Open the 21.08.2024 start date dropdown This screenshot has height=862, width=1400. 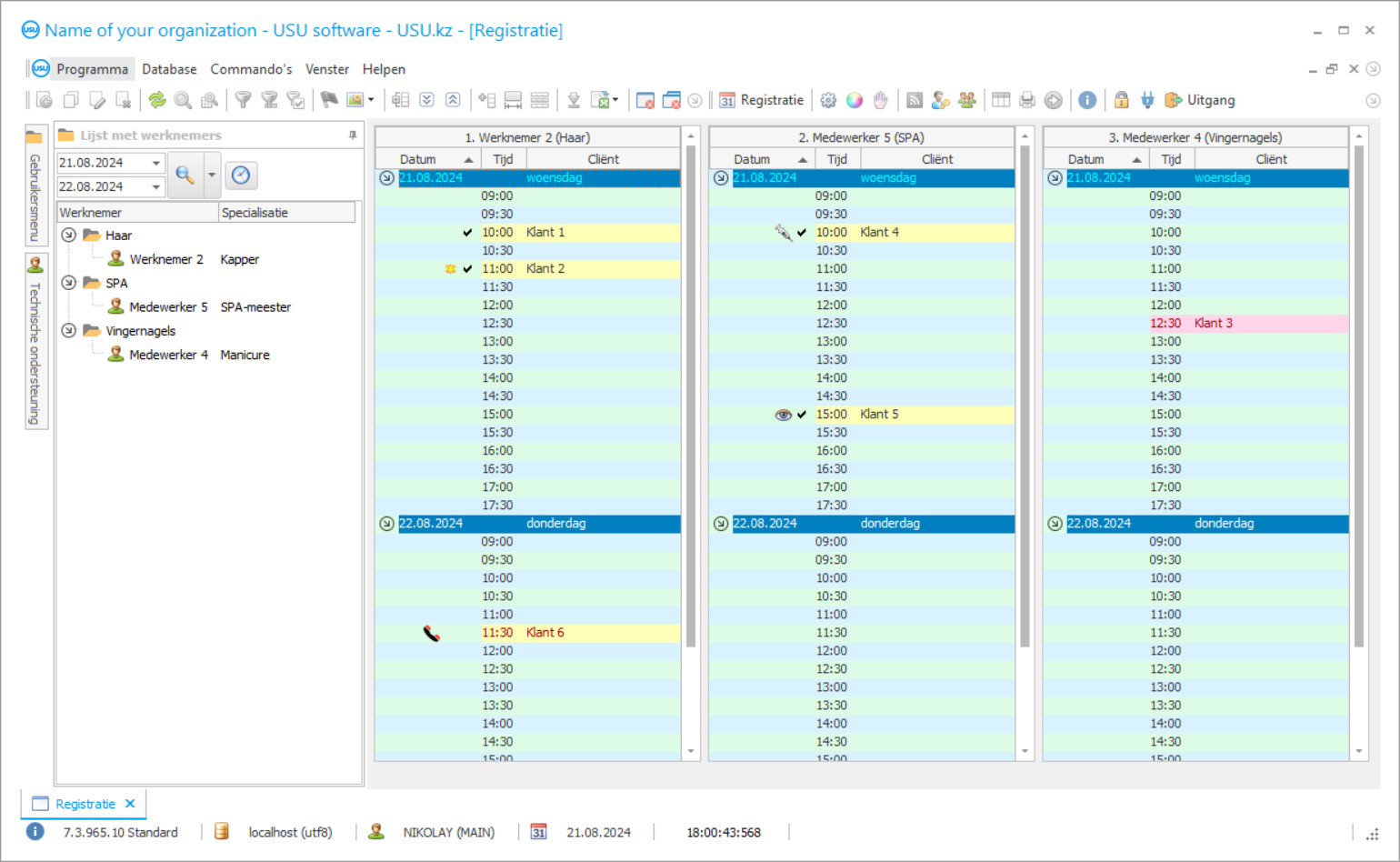(x=156, y=163)
